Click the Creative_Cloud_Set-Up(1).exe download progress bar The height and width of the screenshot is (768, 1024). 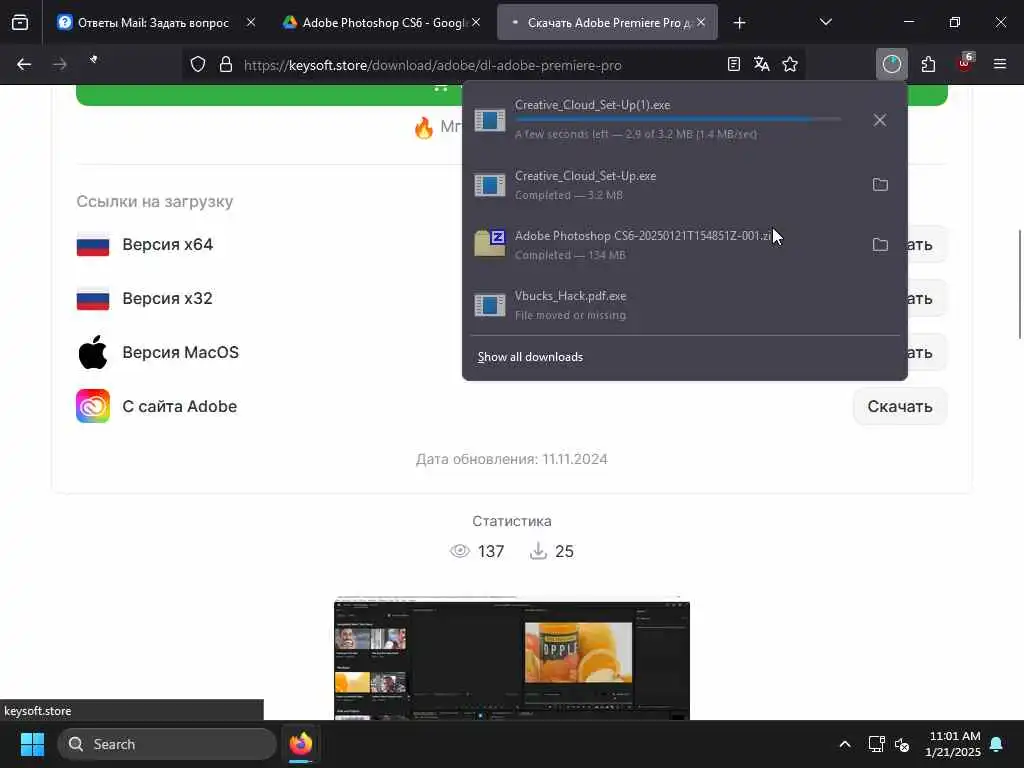[677, 120]
